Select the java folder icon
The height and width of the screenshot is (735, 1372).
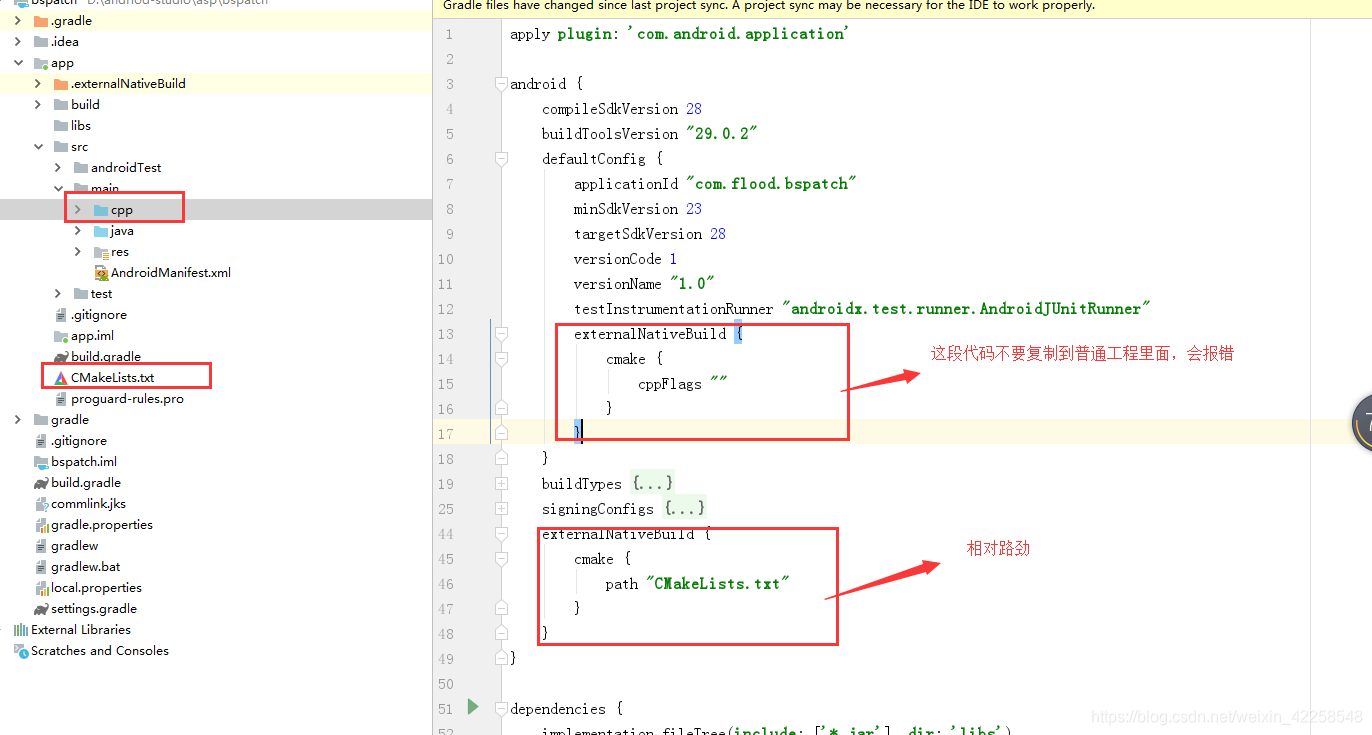pos(101,231)
